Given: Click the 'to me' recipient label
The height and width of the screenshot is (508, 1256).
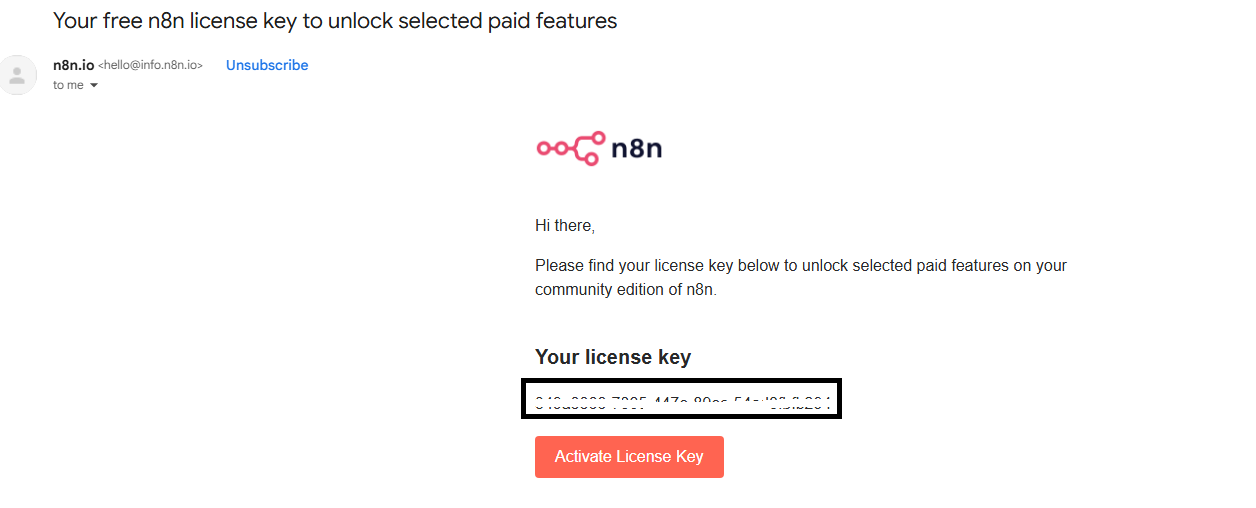Looking at the screenshot, I should [x=68, y=85].
